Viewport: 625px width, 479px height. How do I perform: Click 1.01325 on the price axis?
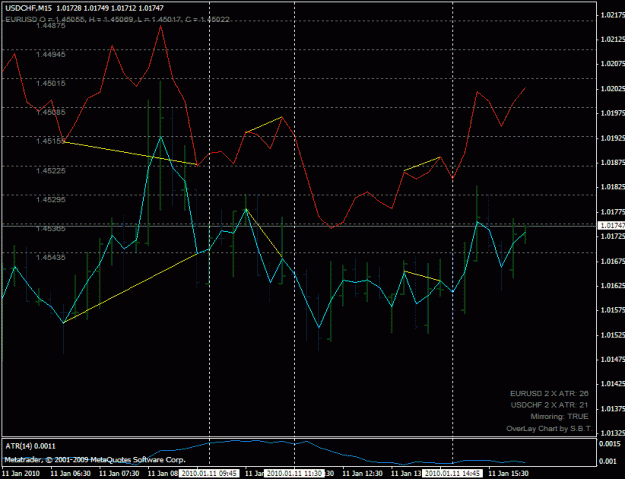(x=613, y=433)
